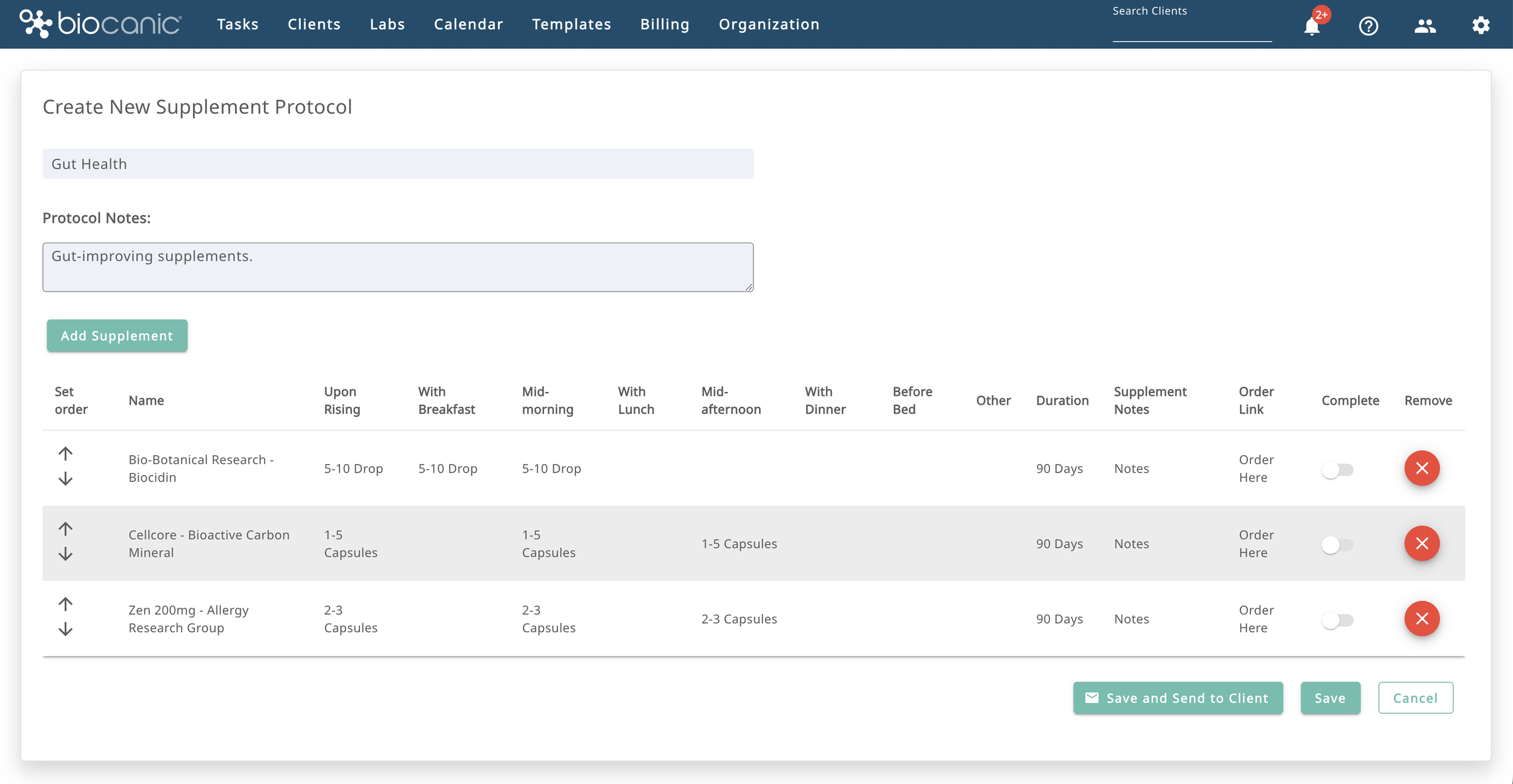
Task: Open the Clients menu
Action: [314, 24]
